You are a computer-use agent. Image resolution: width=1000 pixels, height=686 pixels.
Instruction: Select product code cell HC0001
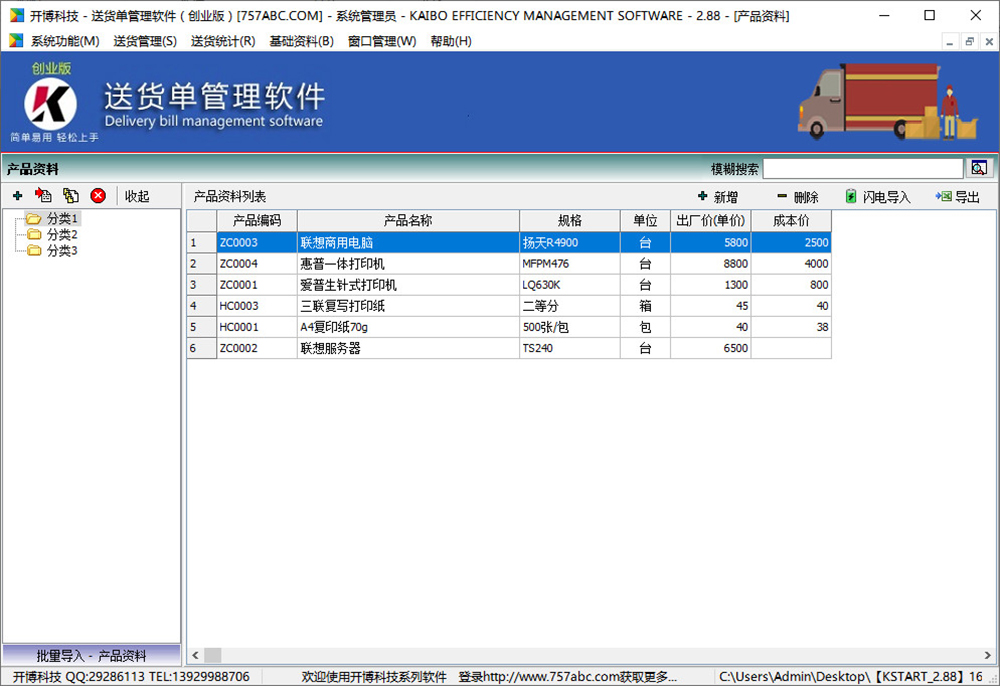pyautogui.click(x=257, y=326)
